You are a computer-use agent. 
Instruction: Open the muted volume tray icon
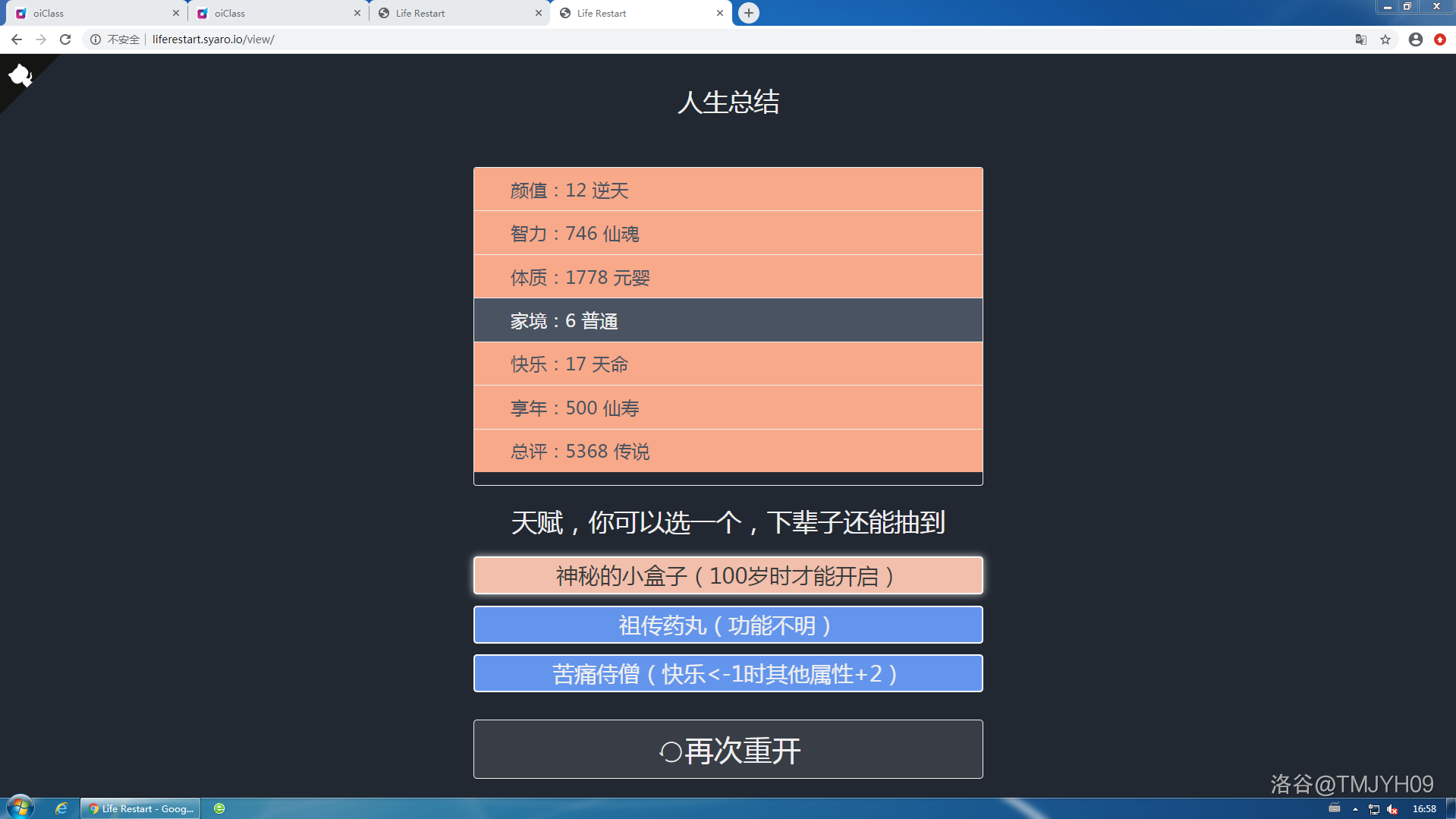[1392, 809]
